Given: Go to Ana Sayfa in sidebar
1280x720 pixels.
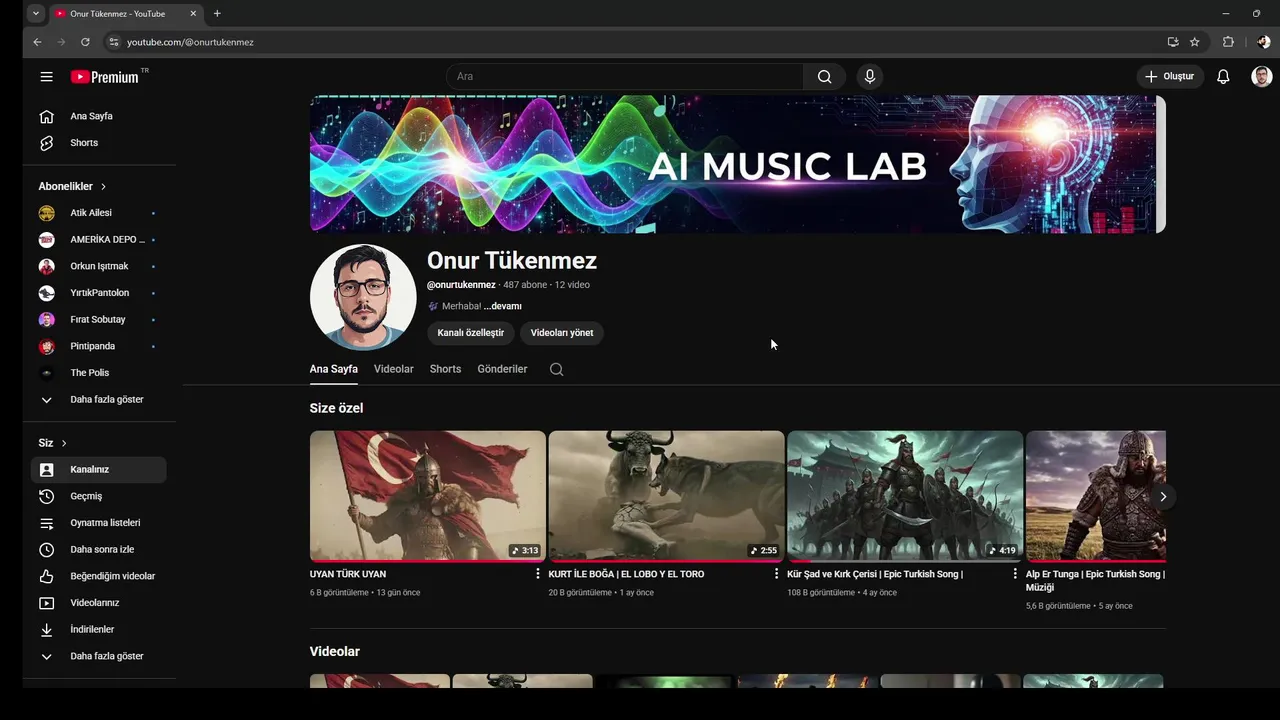Looking at the screenshot, I should click(x=98, y=116).
